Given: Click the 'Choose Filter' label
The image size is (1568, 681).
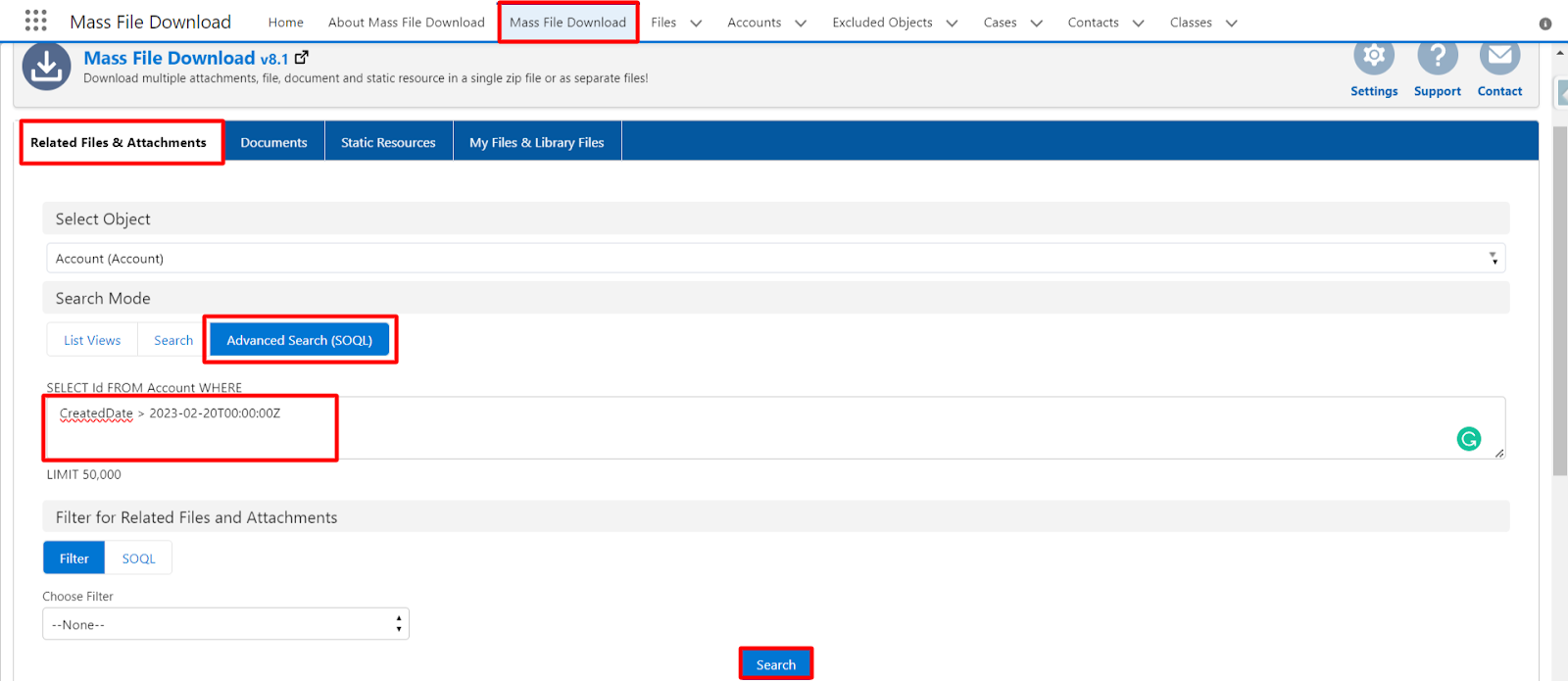Looking at the screenshot, I should point(77,596).
